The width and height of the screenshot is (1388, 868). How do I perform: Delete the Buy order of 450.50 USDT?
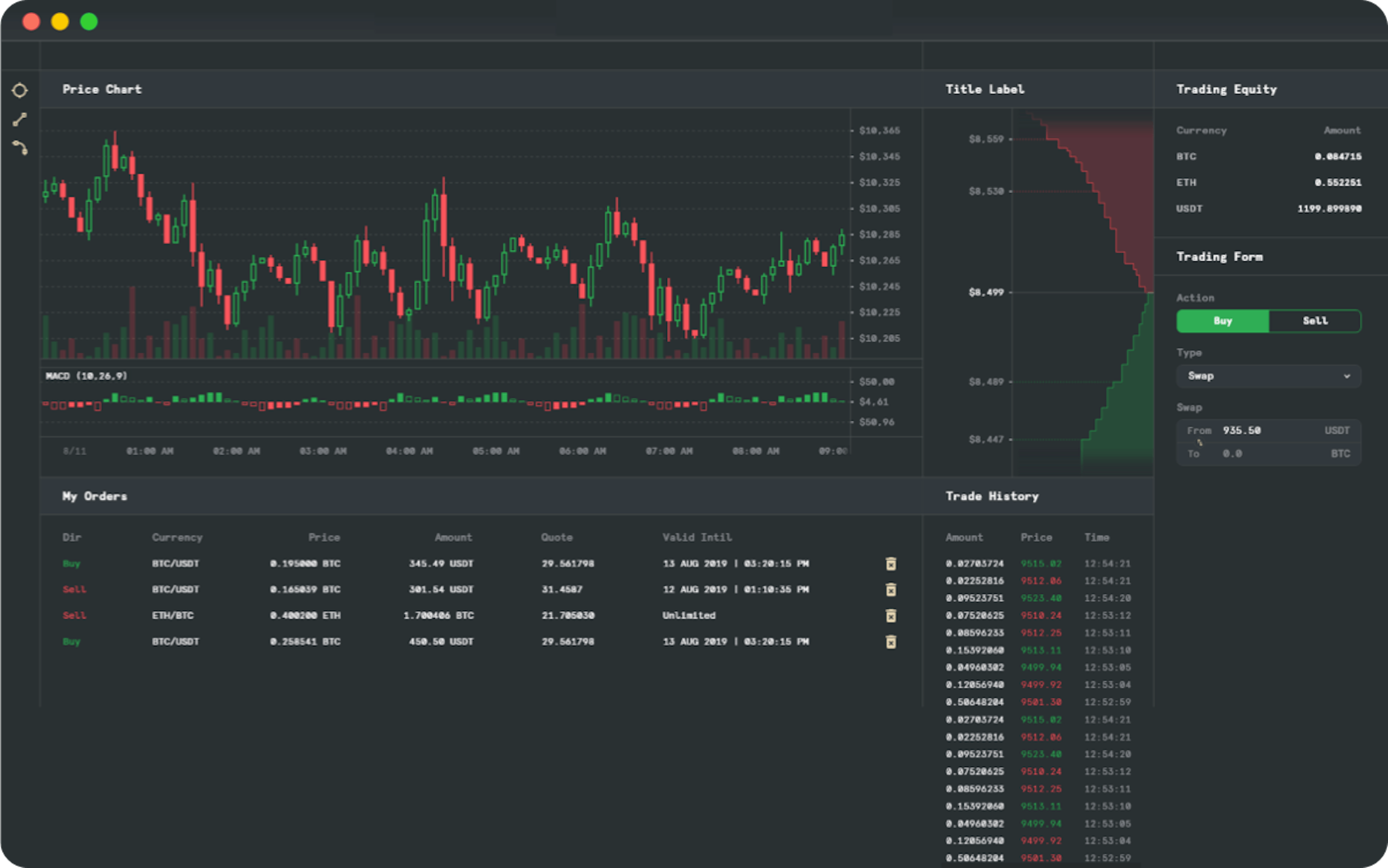(x=891, y=641)
